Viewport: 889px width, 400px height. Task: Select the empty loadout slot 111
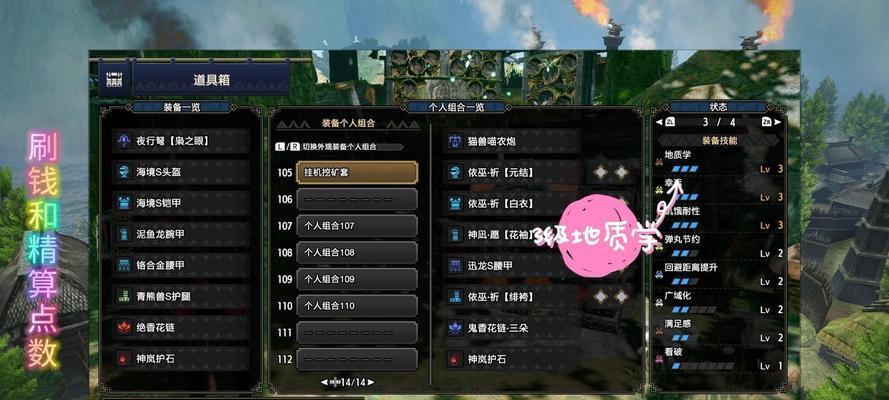(357, 333)
